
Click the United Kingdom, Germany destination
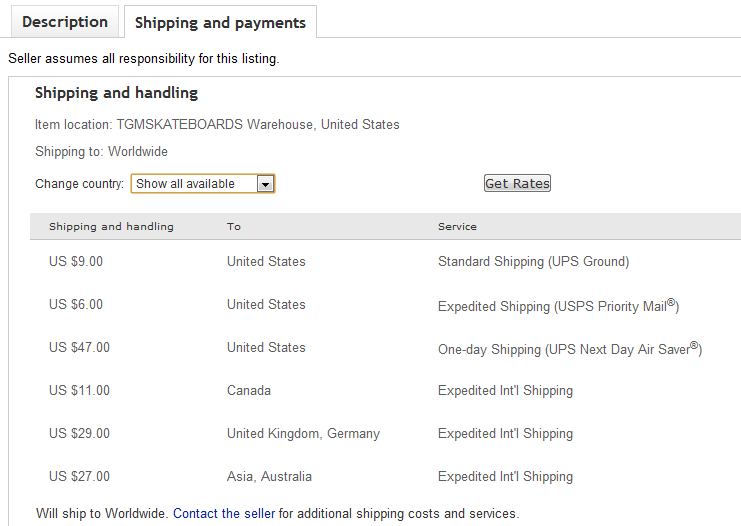tap(303, 434)
